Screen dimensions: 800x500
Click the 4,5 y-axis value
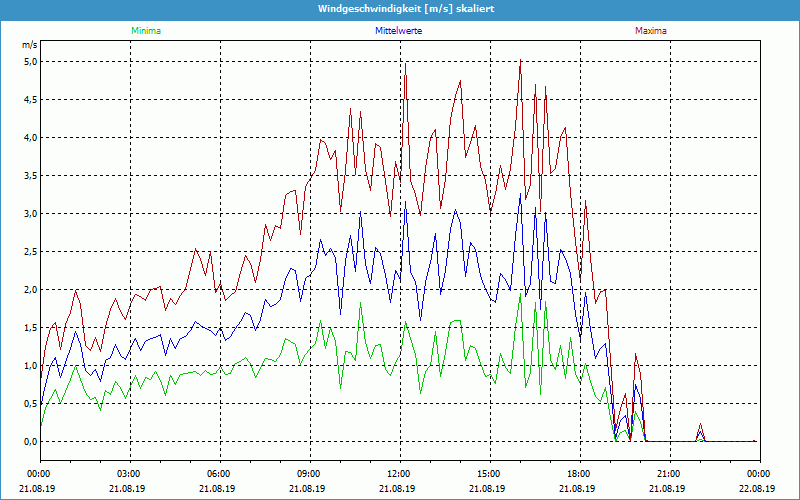coord(31,99)
